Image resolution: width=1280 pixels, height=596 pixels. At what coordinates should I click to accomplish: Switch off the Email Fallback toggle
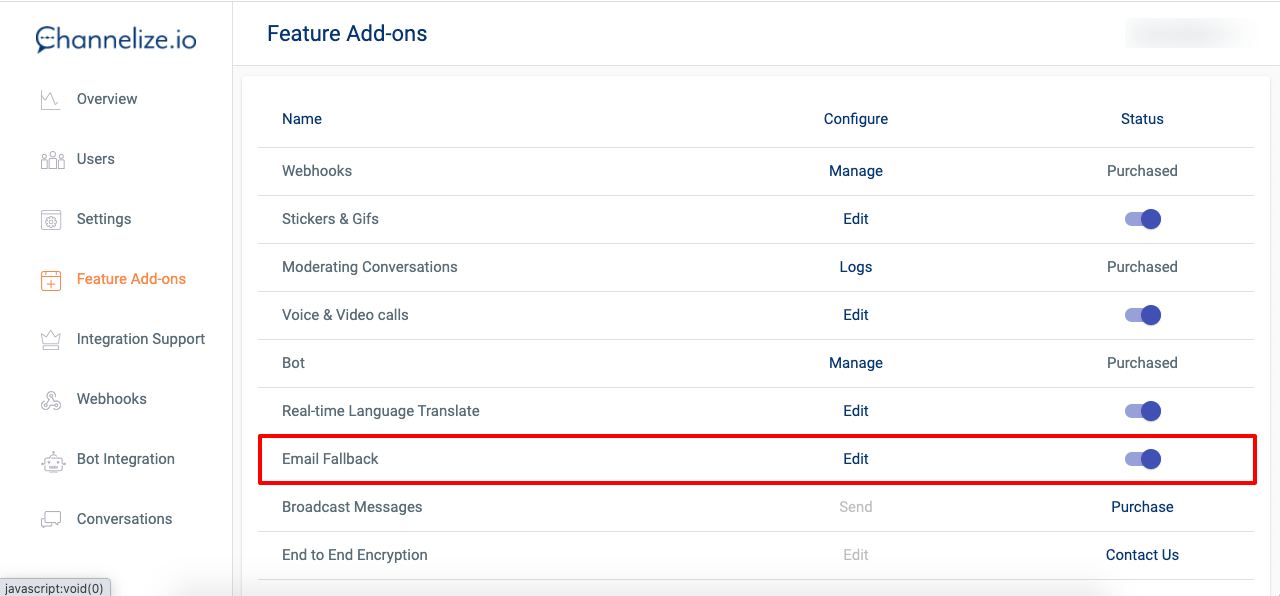pyautogui.click(x=1142, y=459)
